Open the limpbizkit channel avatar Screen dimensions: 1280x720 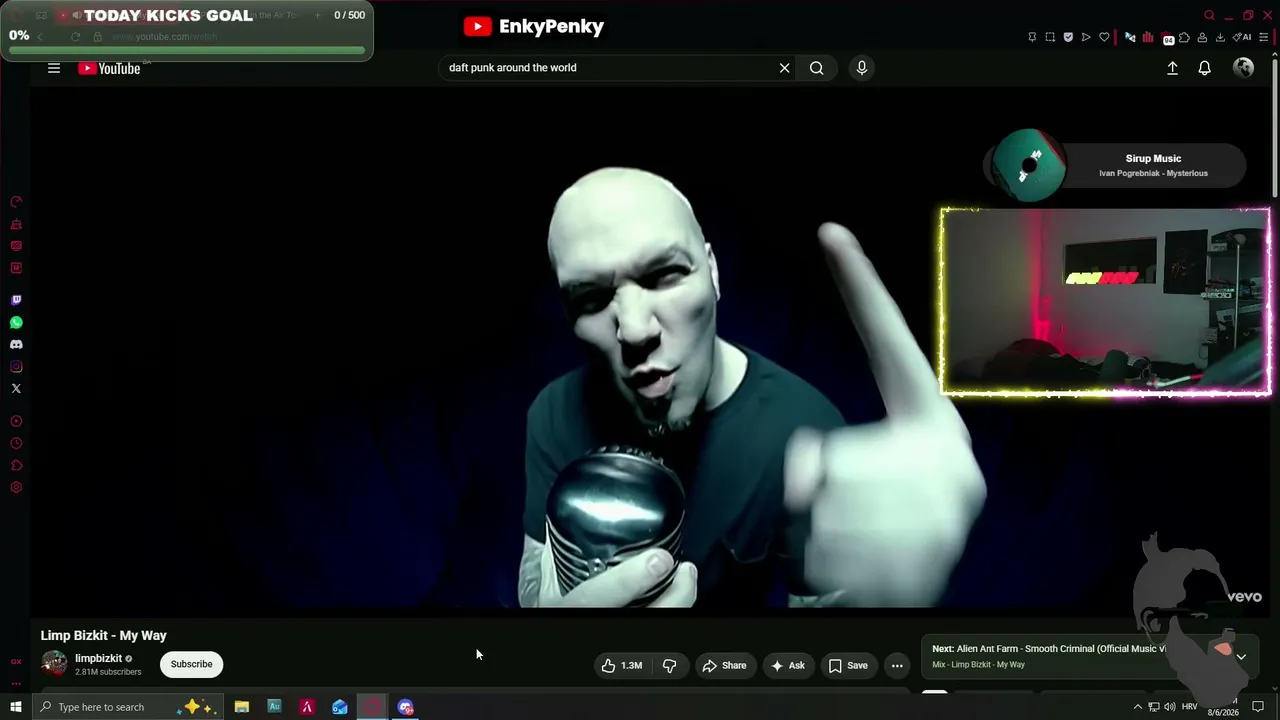click(x=54, y=664)
